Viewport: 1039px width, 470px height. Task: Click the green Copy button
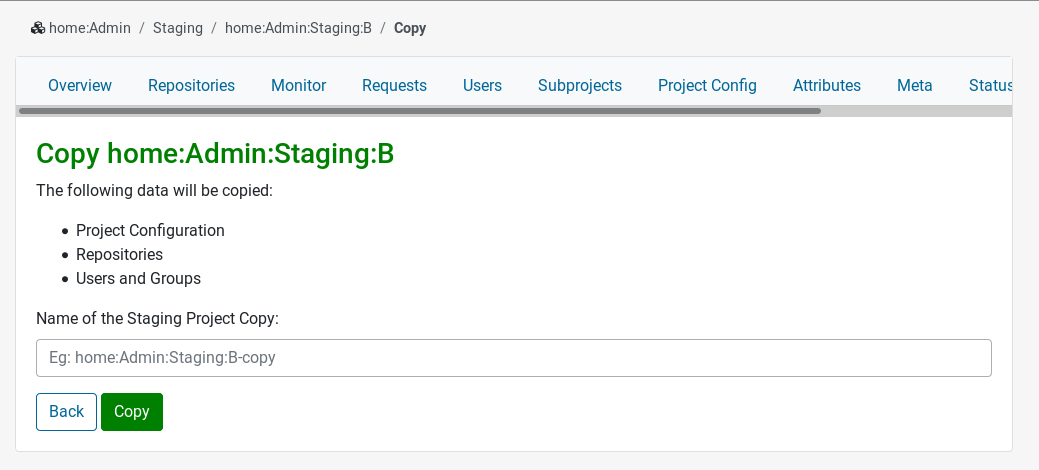(132, 412)
